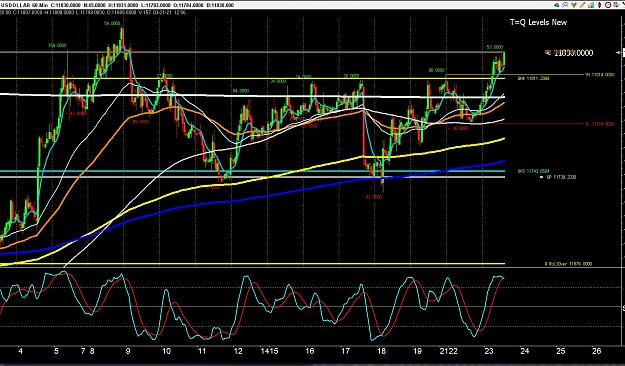This screenshot has width=625, height=366.
Task: Open the bar chart studies icon
Action: (591, 5)
